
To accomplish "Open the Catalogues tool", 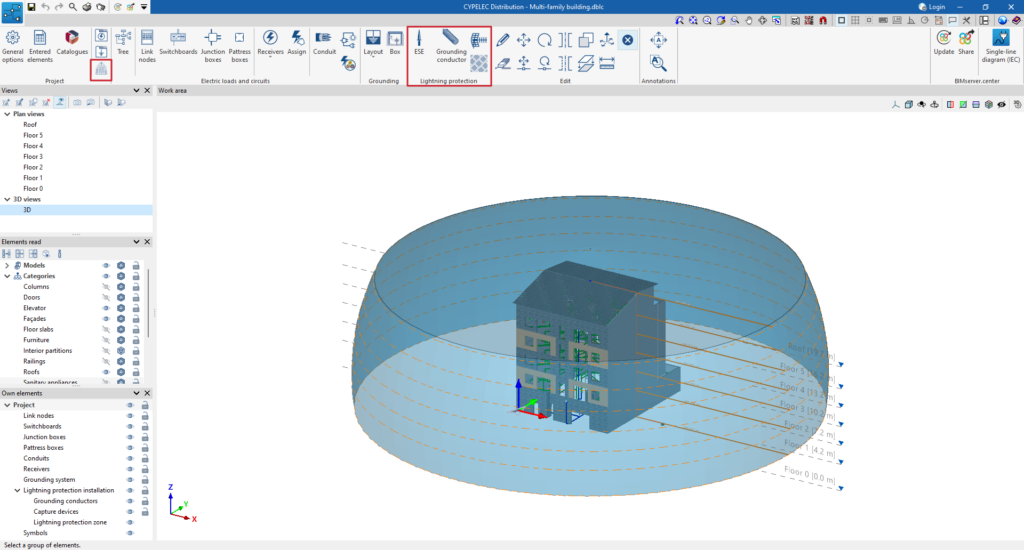I will coord(72,42).
